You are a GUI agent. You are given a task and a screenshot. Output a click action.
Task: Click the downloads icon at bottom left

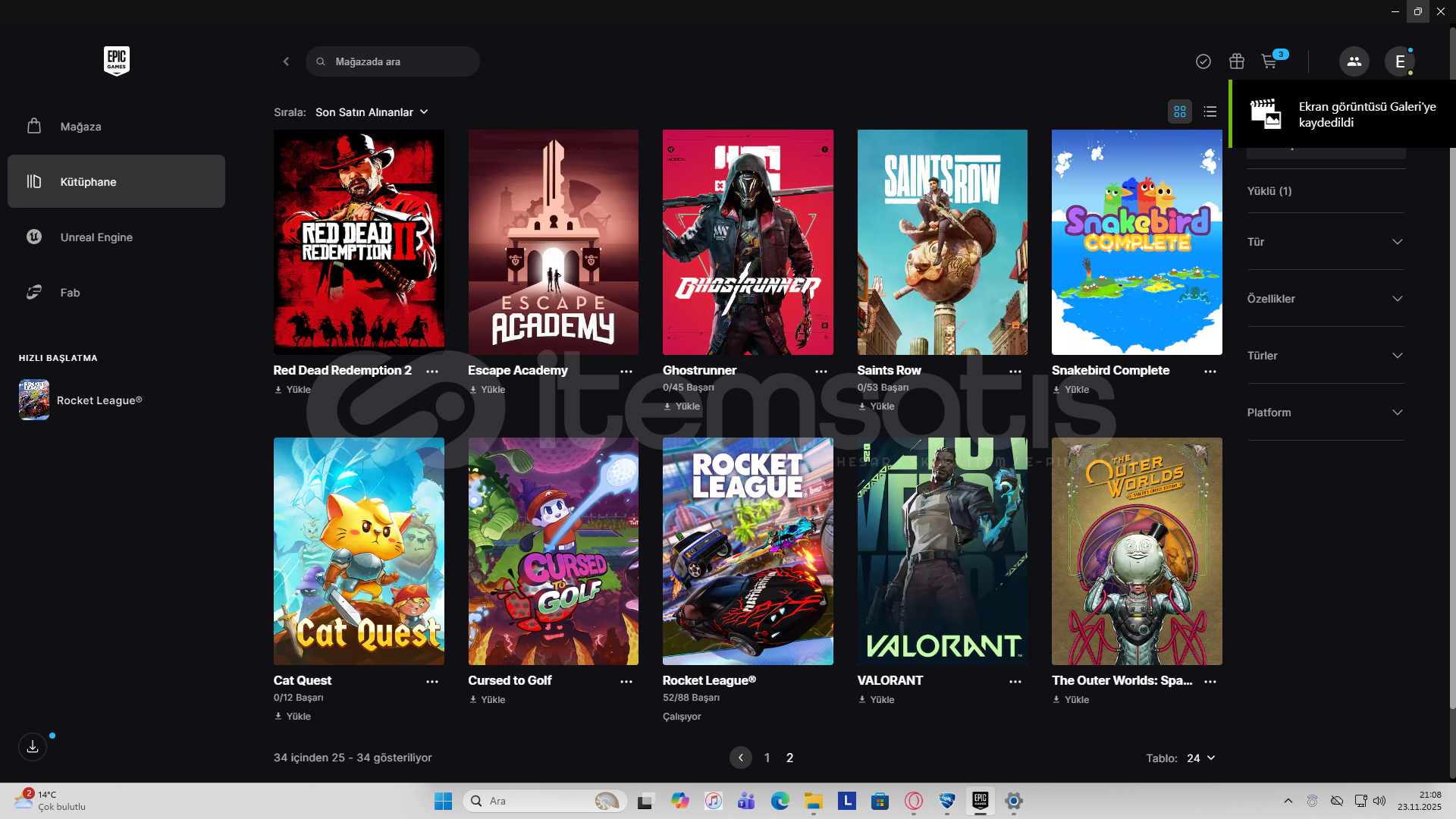tap(33, 747)
